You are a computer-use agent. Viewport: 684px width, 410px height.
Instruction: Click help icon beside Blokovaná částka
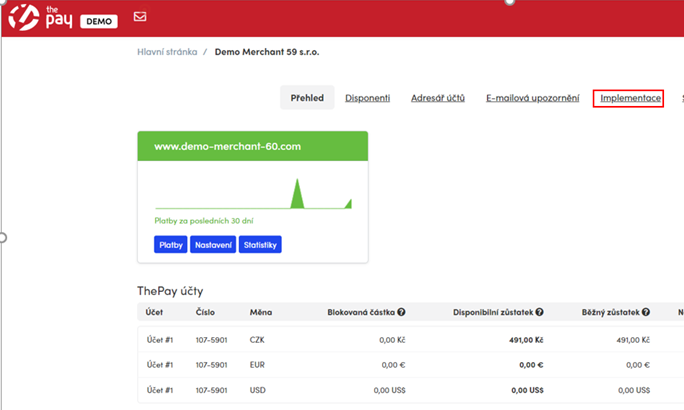coord(401,313)
